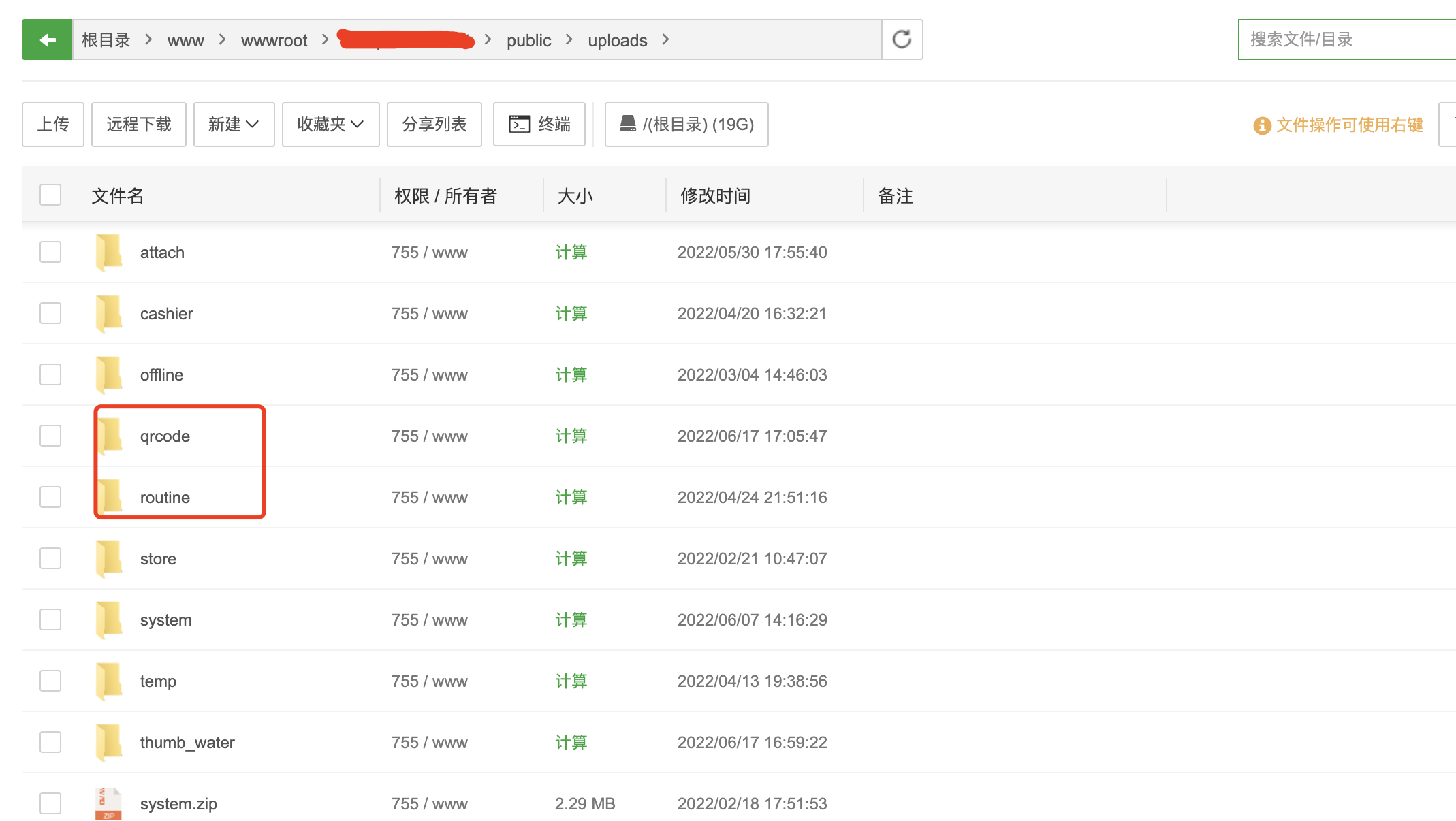Go to public in the breadcrumb path
The height and width of the screenshot is (821, 1456).
(x=528, y=40)
